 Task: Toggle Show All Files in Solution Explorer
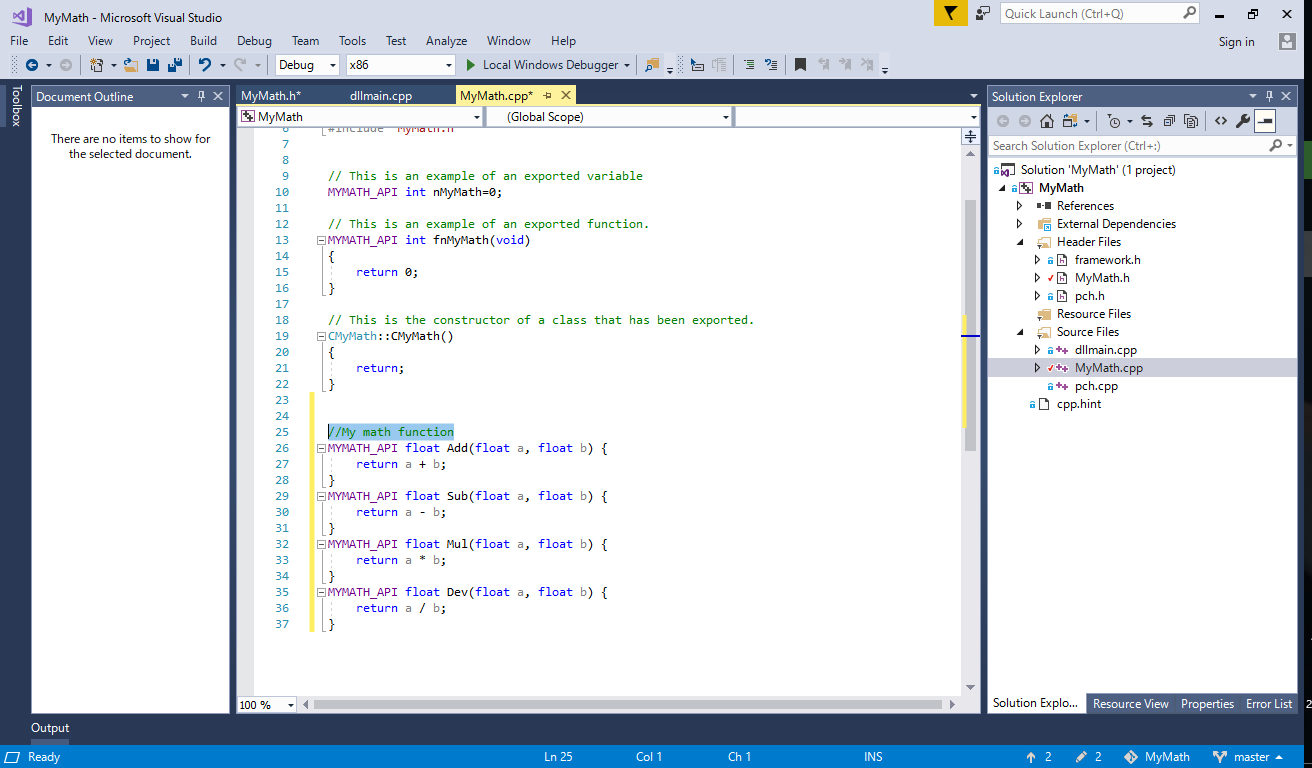pos(1190,120)
